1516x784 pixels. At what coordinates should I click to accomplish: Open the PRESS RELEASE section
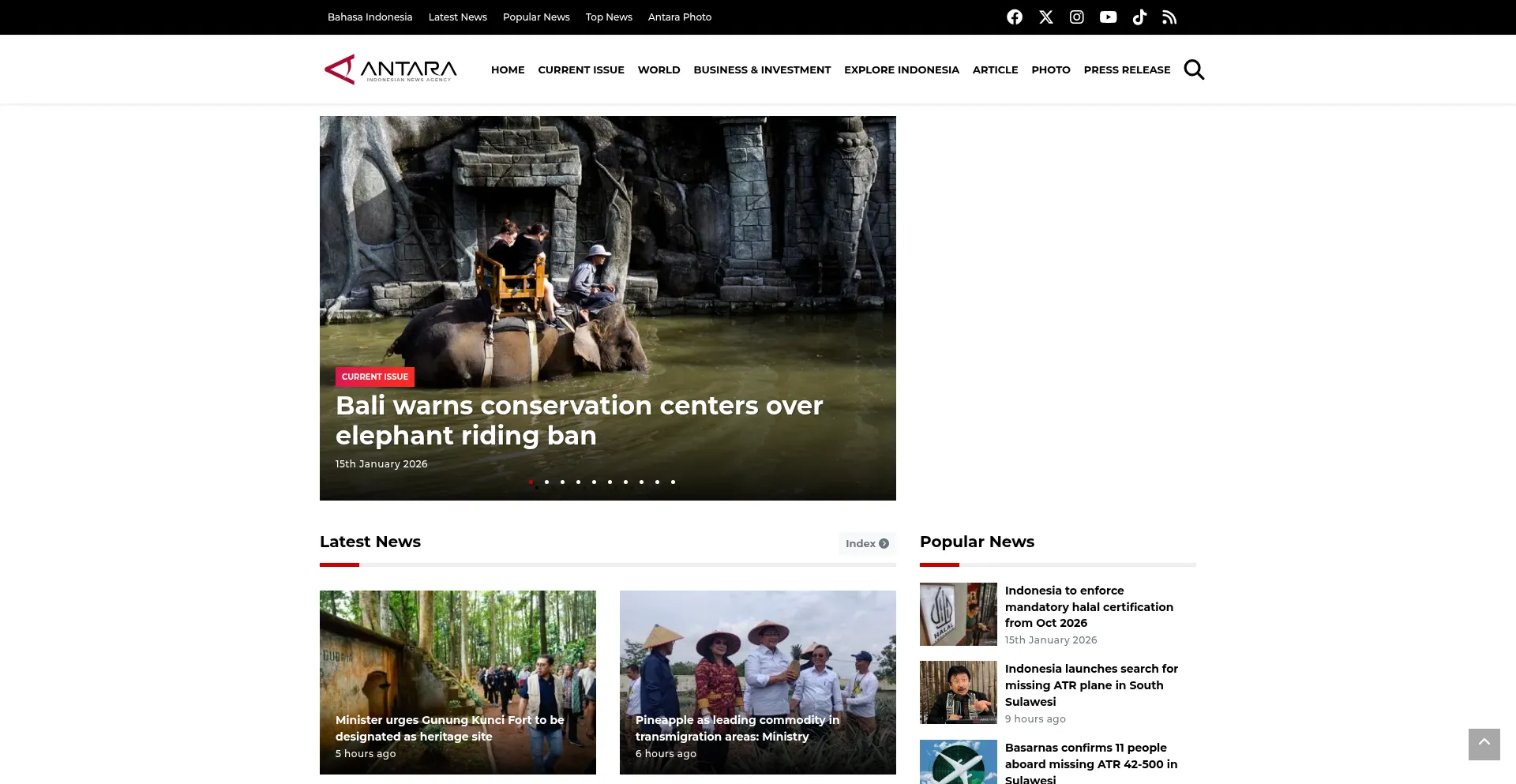pos(1127,69)
